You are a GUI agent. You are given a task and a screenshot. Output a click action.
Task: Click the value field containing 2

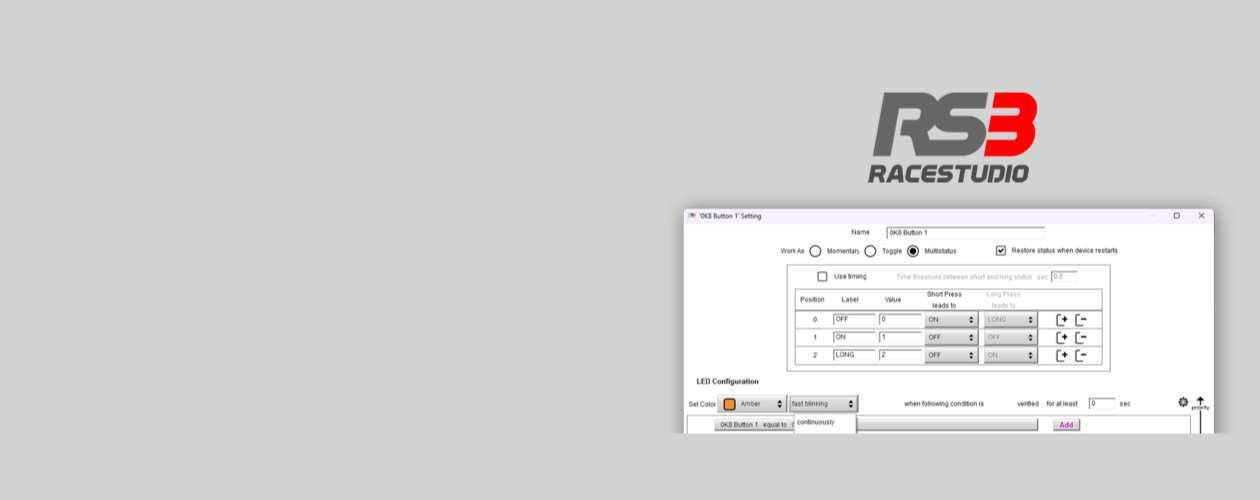pos(900,355)
